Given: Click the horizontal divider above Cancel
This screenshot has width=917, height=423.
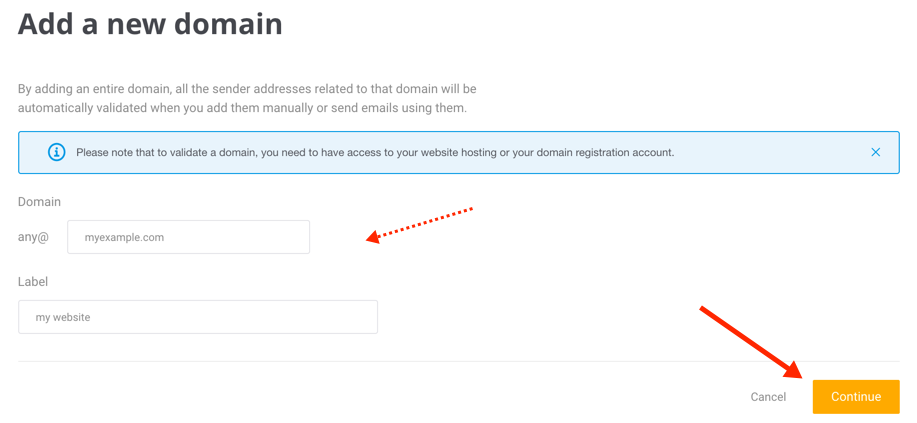Looking at the screenshot, I should pos(458,361).
